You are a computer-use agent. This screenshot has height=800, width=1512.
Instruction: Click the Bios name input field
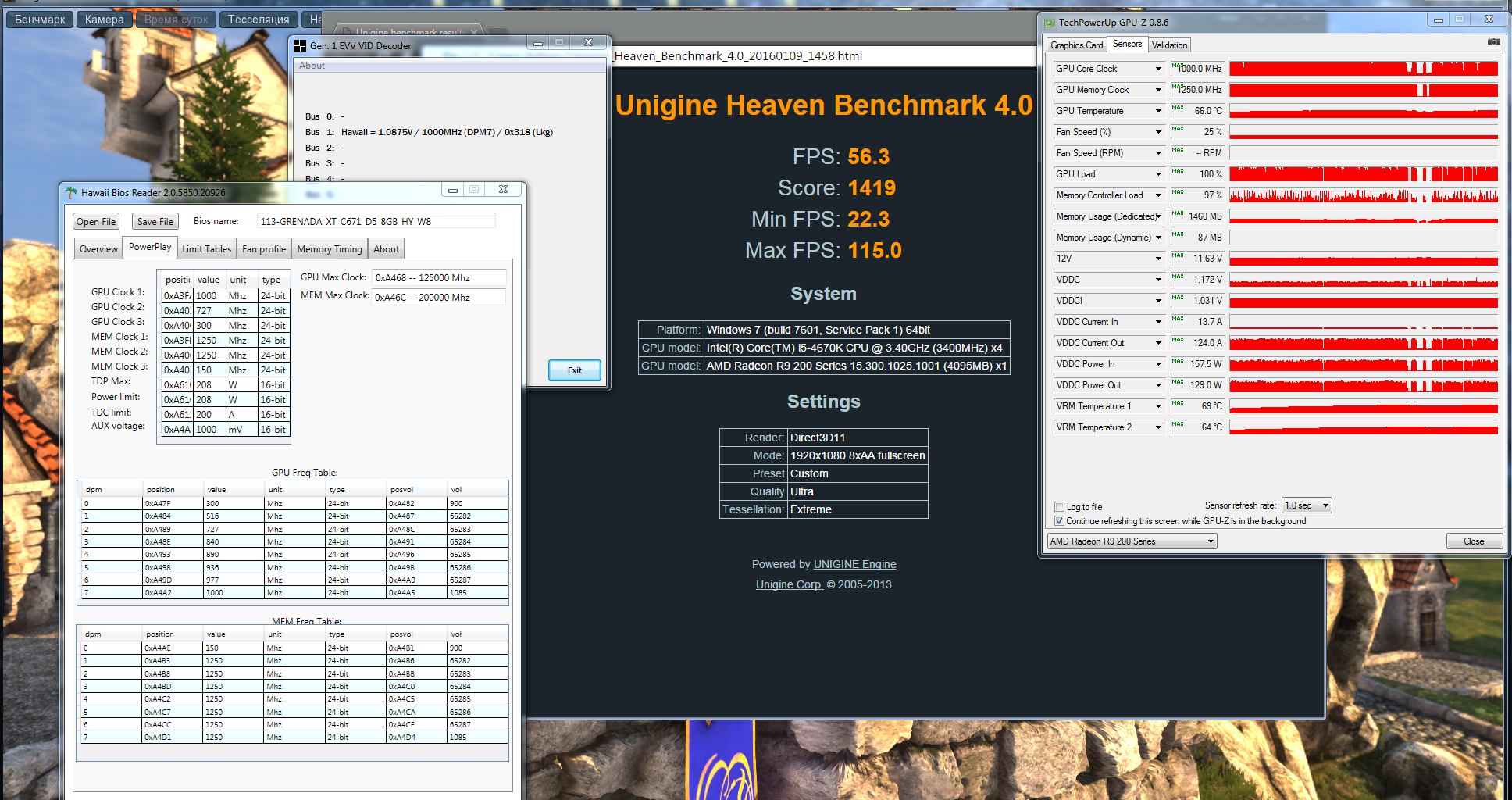click(376, 221)
